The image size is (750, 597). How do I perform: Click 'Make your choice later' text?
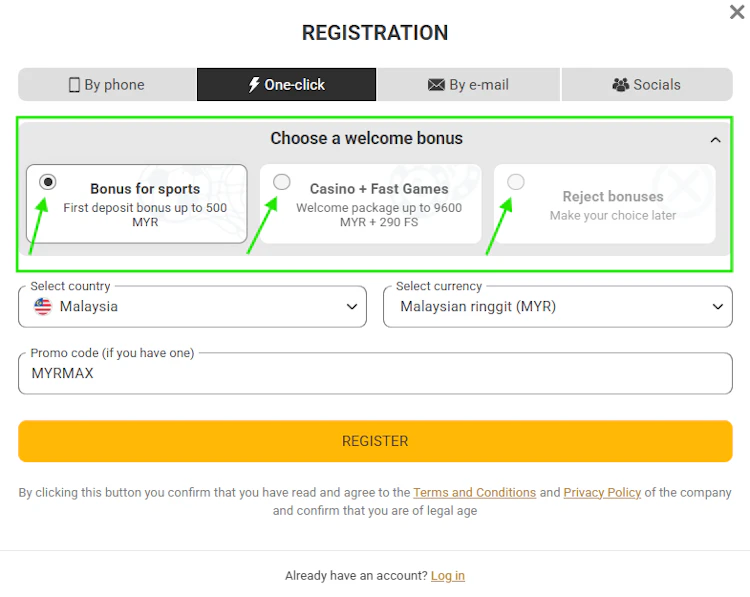(613, 216)
